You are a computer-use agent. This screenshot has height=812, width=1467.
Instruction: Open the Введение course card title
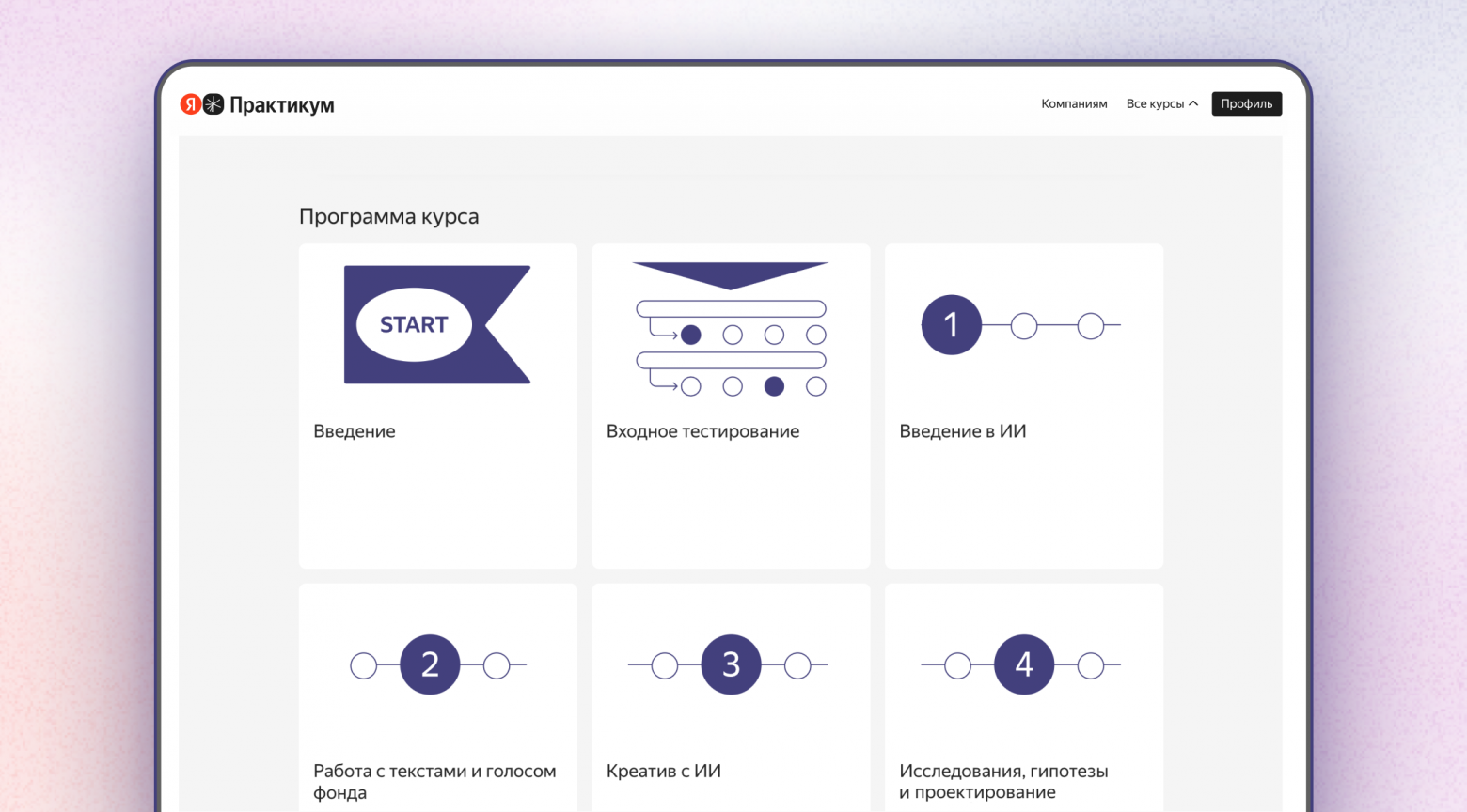tap(355, 431)
